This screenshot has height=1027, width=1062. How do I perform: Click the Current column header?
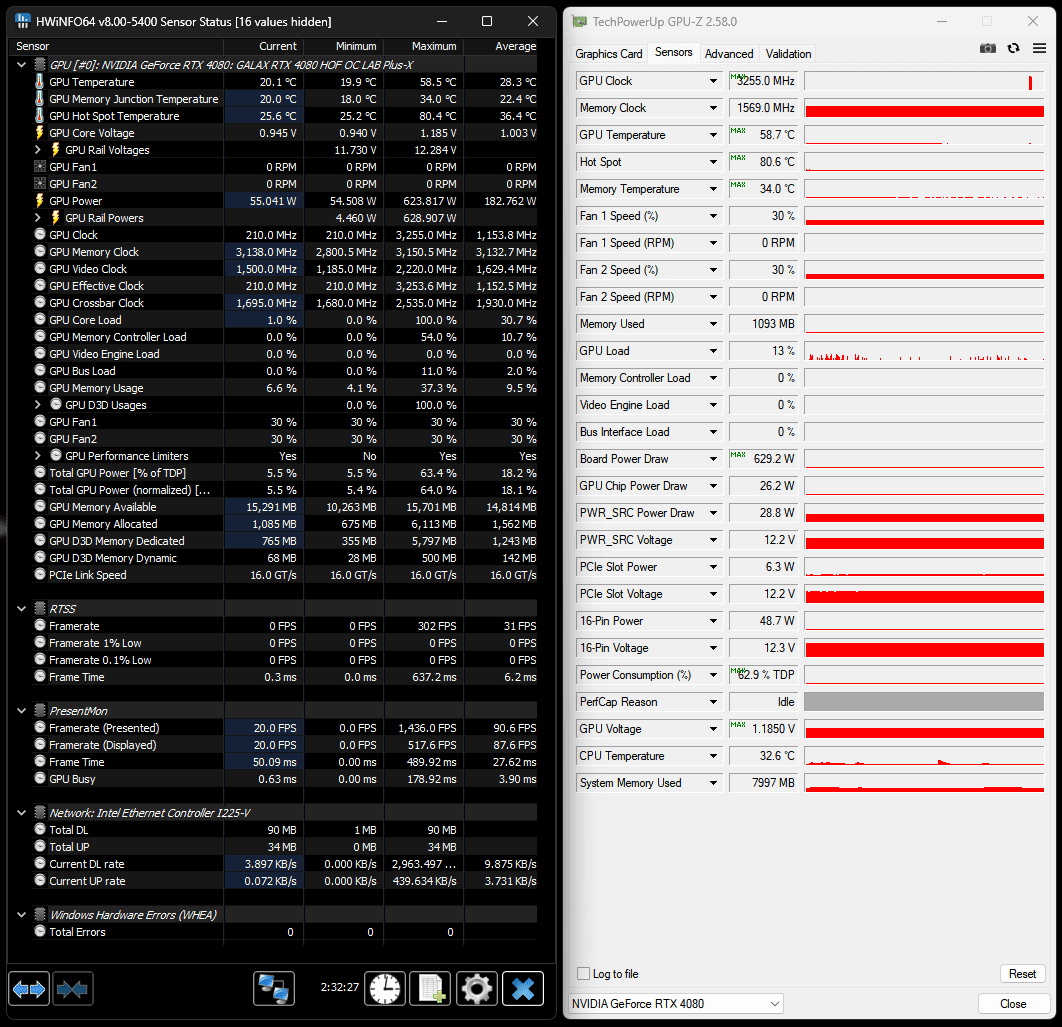[264, 46]
